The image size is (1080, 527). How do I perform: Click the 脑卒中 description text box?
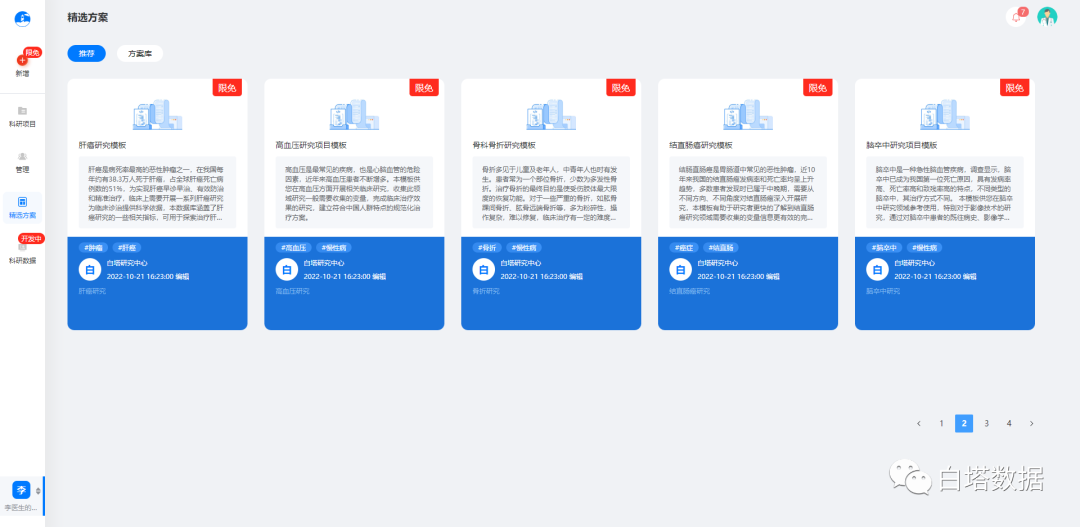click(x=945, y=192)
